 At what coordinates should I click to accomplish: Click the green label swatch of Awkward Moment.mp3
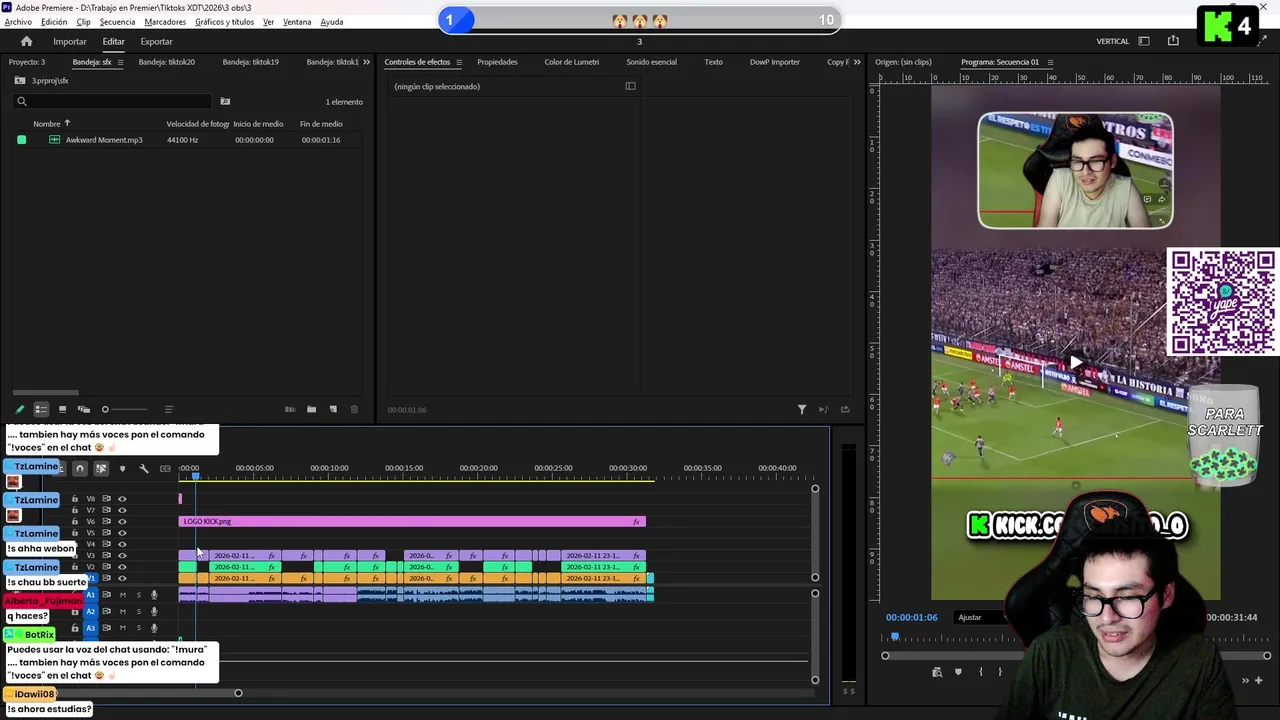click(x=21, y=140)
